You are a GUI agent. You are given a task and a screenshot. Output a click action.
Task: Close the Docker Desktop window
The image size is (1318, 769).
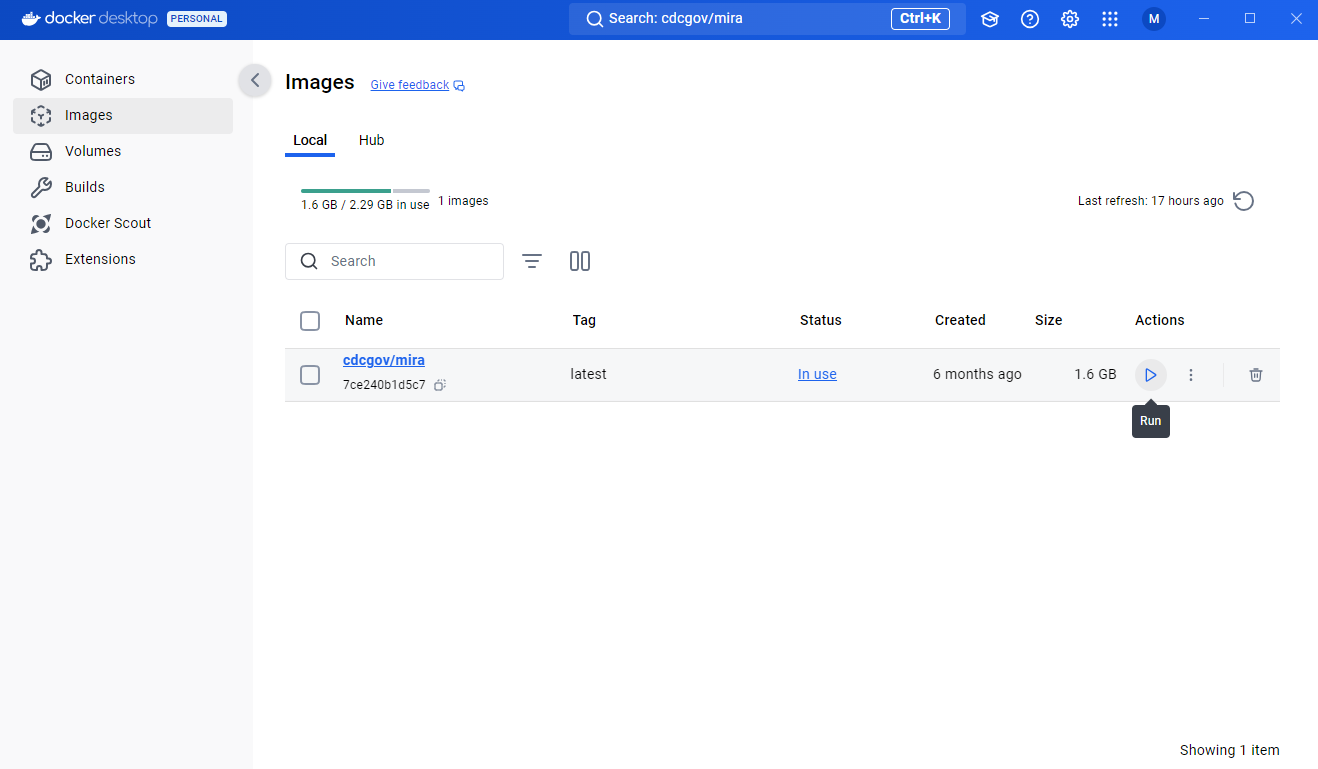point(1296,19)
